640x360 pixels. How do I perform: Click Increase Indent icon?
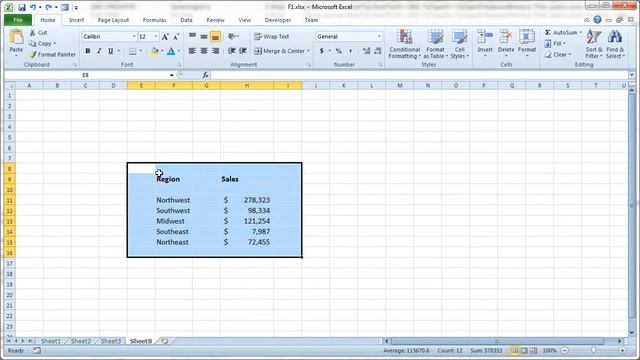point(243,51)
